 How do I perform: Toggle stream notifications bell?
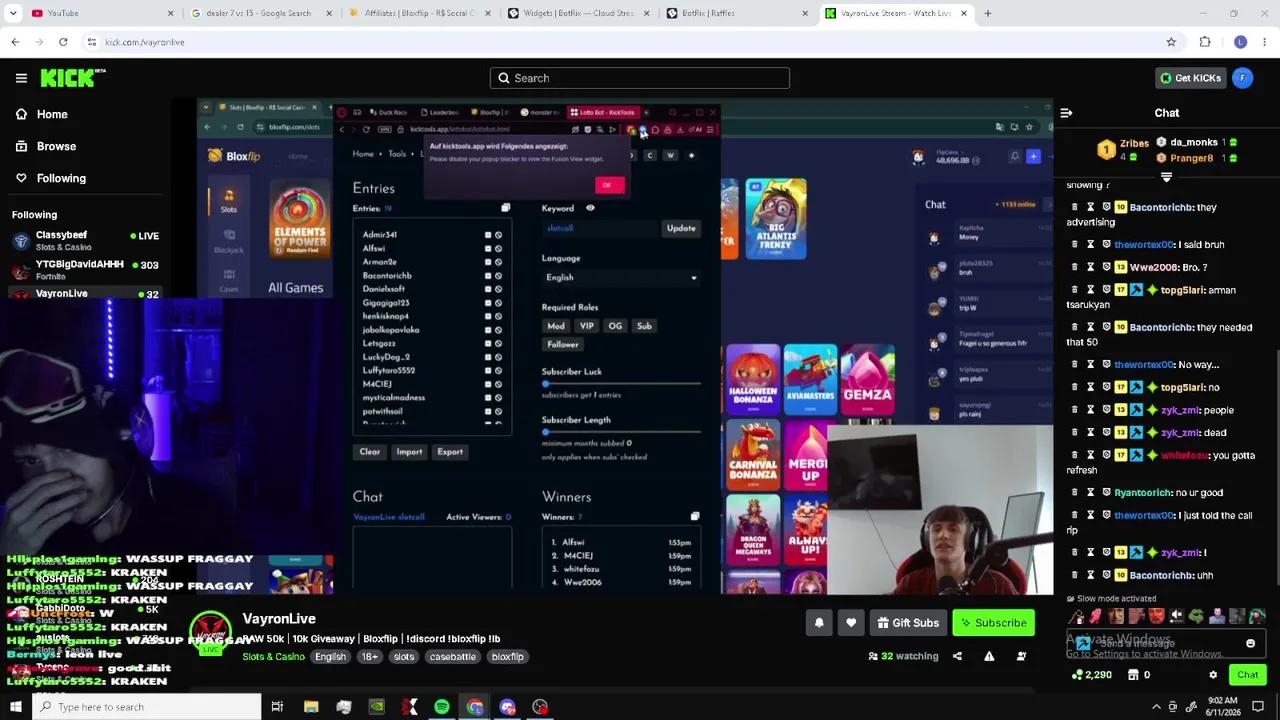pyautogui.click(x=819, y=623)
